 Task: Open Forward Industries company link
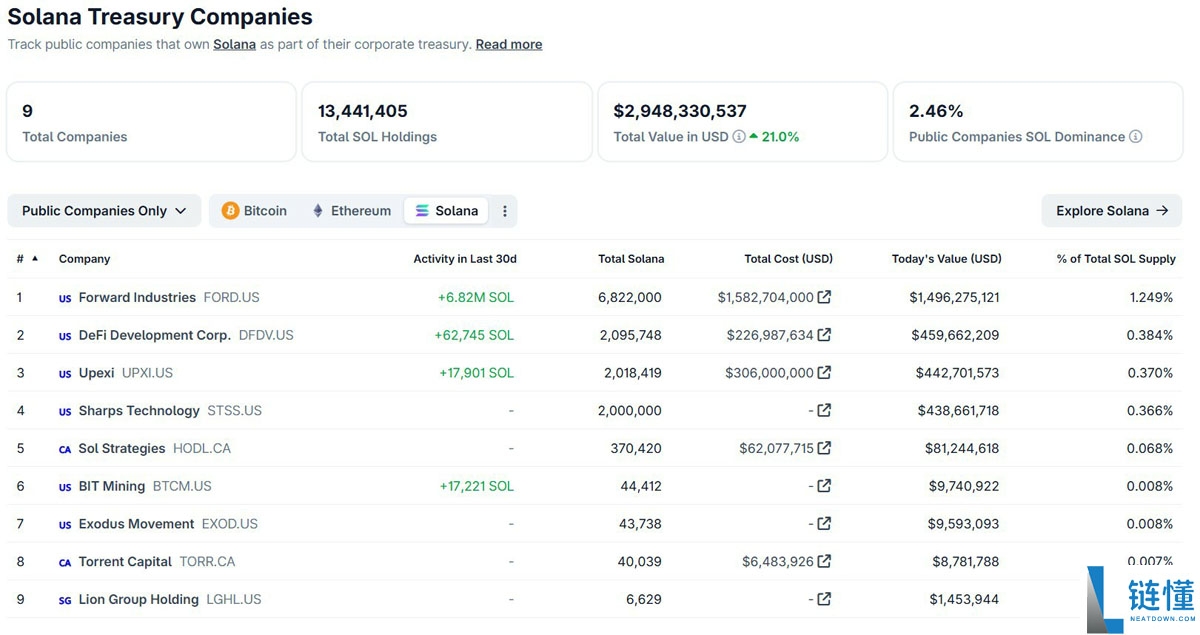point(137,297)
